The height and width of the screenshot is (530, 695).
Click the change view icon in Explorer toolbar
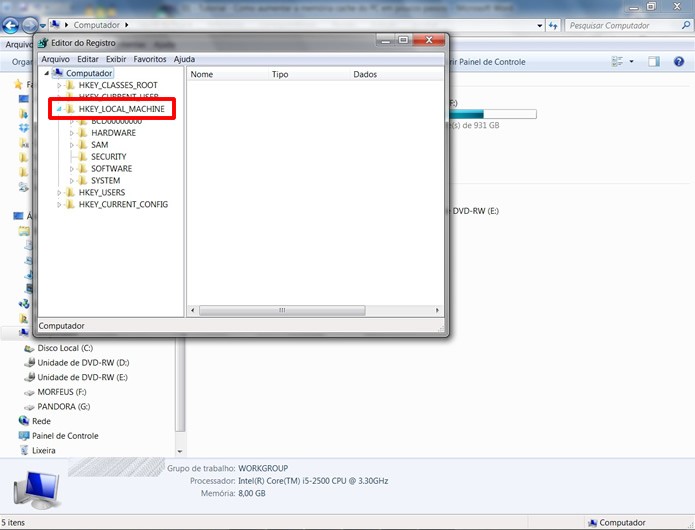[617, 62]
